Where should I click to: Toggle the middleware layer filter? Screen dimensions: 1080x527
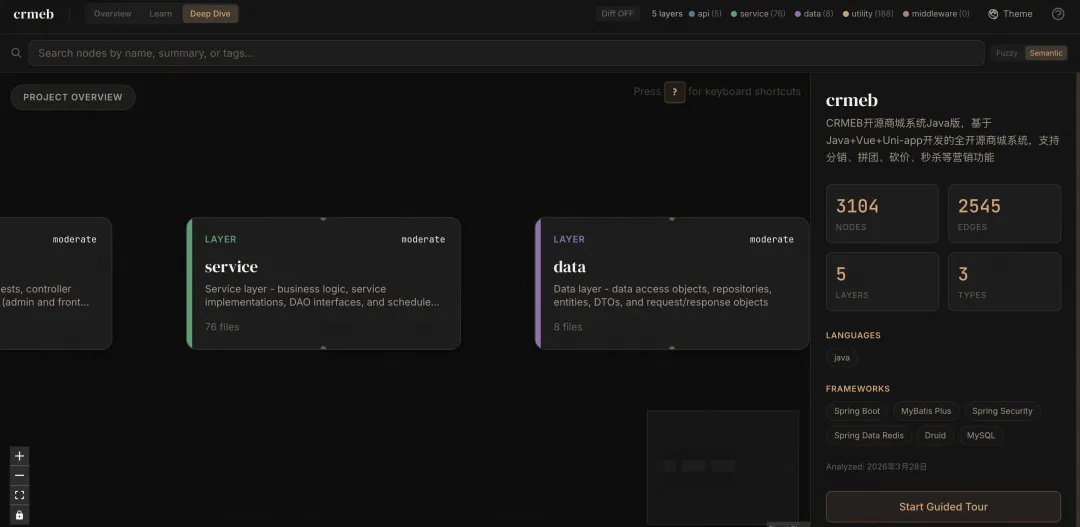point(936,14)
